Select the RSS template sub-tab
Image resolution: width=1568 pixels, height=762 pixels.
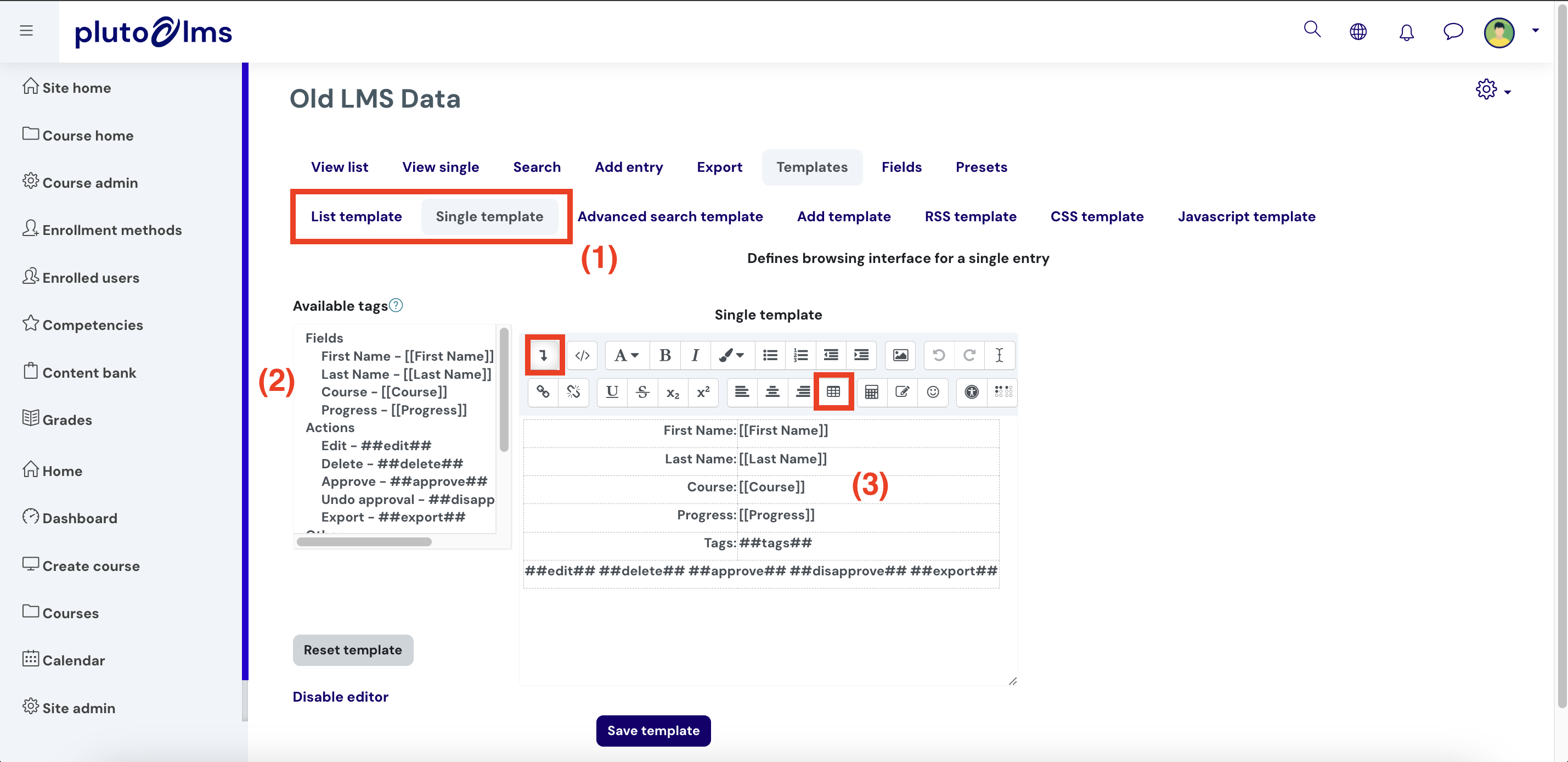pyautogui.click(x=970, y=216)
